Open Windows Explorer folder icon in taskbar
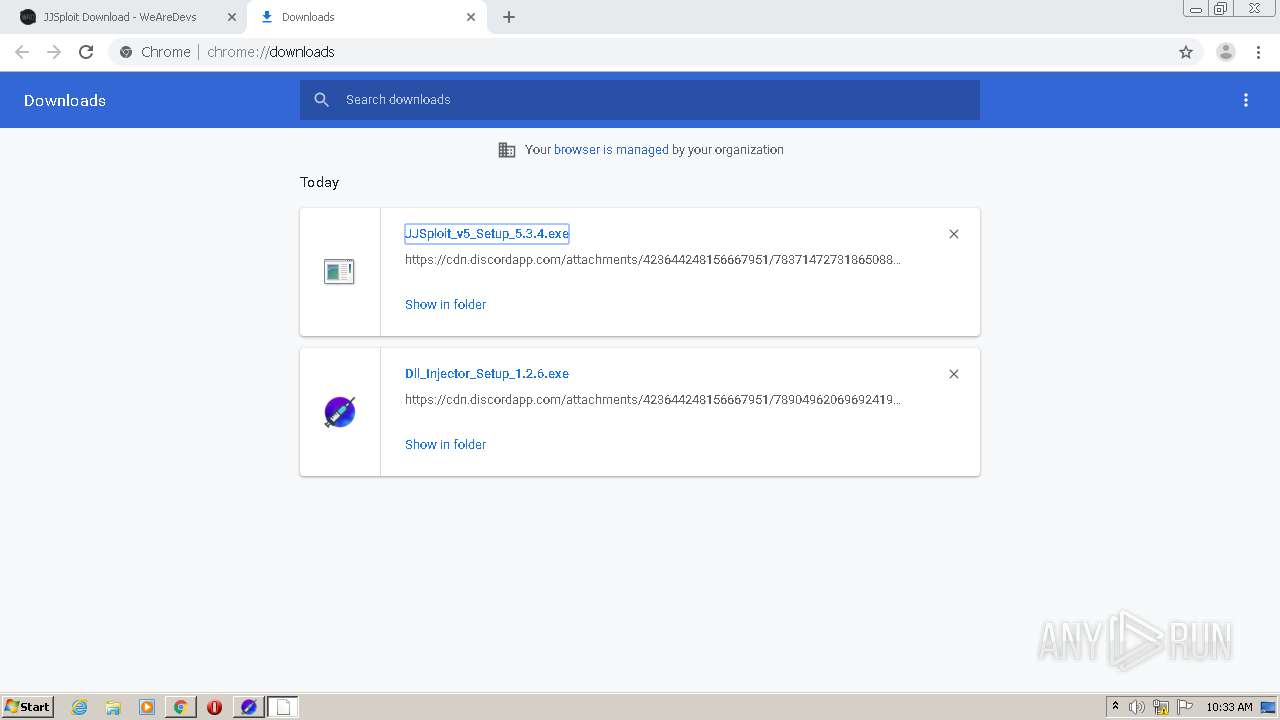The height and width of the screenshot is (720, 1280). 113,707
